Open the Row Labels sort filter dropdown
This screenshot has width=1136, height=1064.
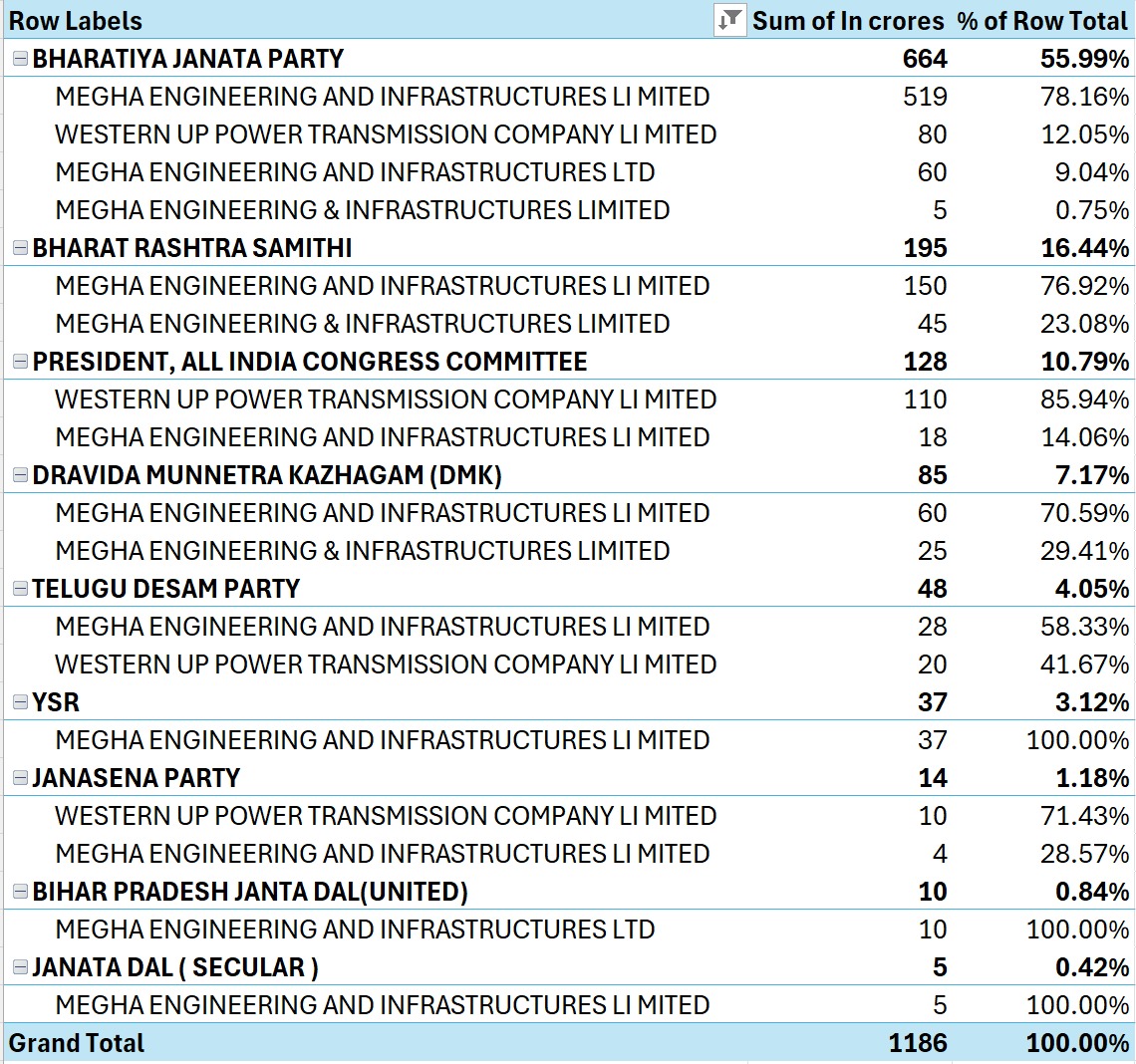point(729,20)
